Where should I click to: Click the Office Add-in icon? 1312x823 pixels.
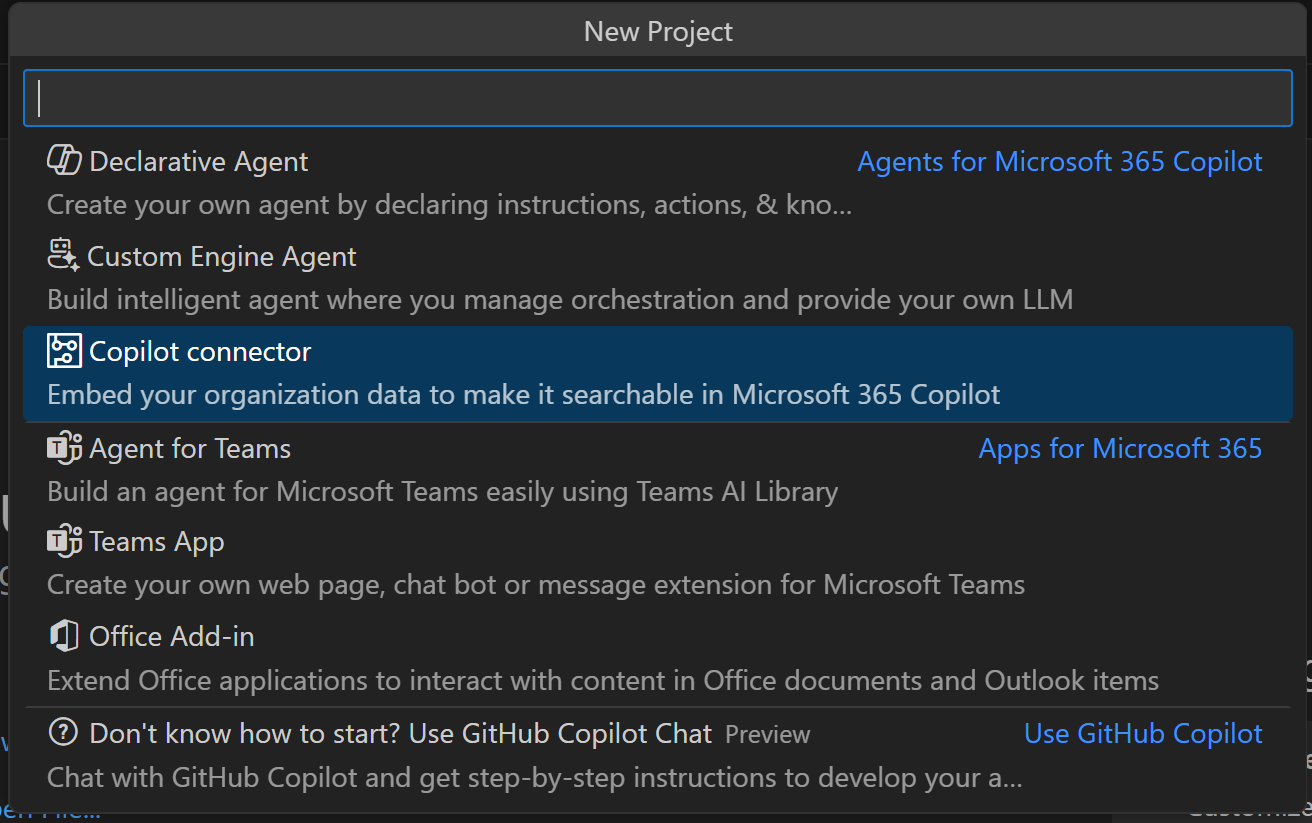point(64,636)
